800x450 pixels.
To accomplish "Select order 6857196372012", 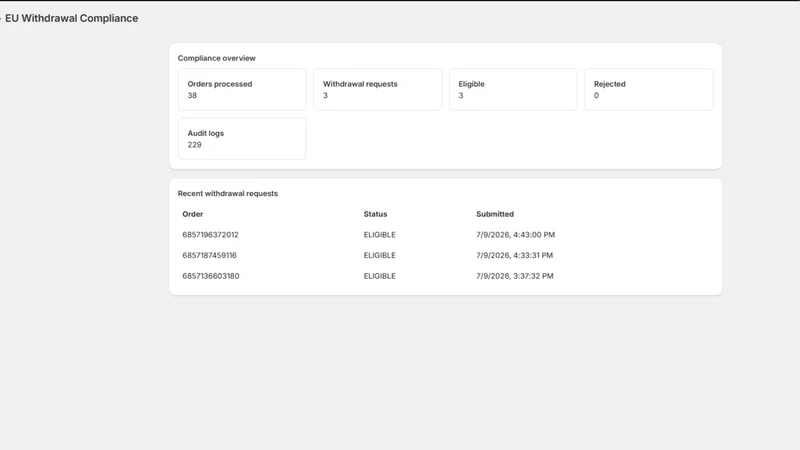I will 210,235.
